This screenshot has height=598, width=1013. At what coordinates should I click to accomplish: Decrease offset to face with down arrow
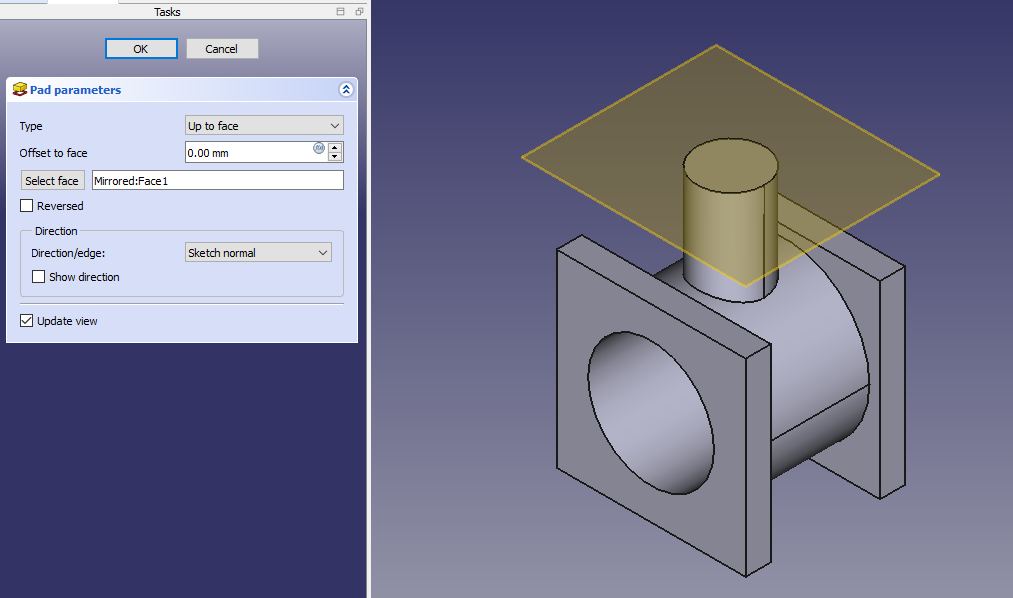point(335,157)
